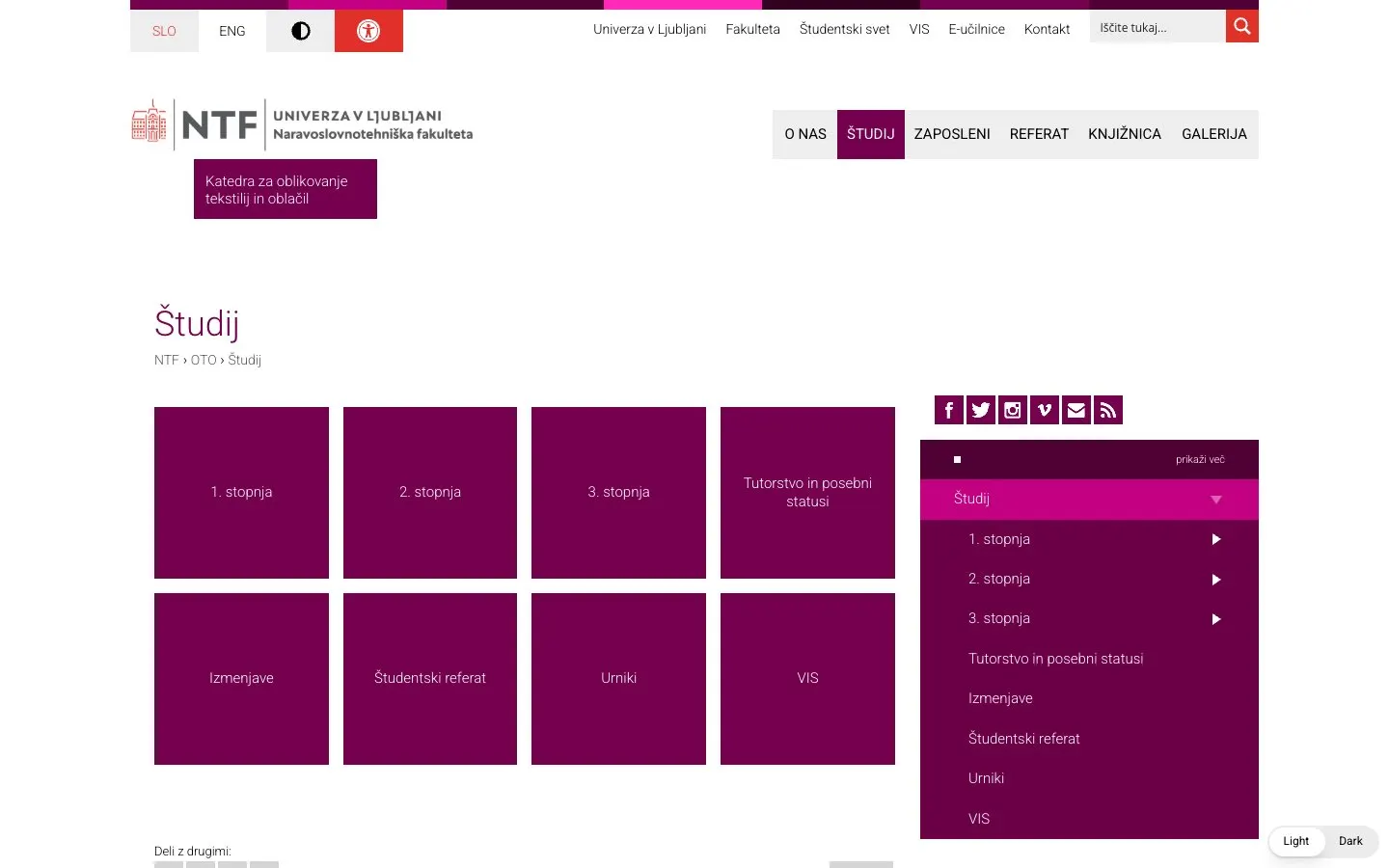Open the E-učilnice top link
This screenshot has width=1389, height=868.
tap(976, 29)
